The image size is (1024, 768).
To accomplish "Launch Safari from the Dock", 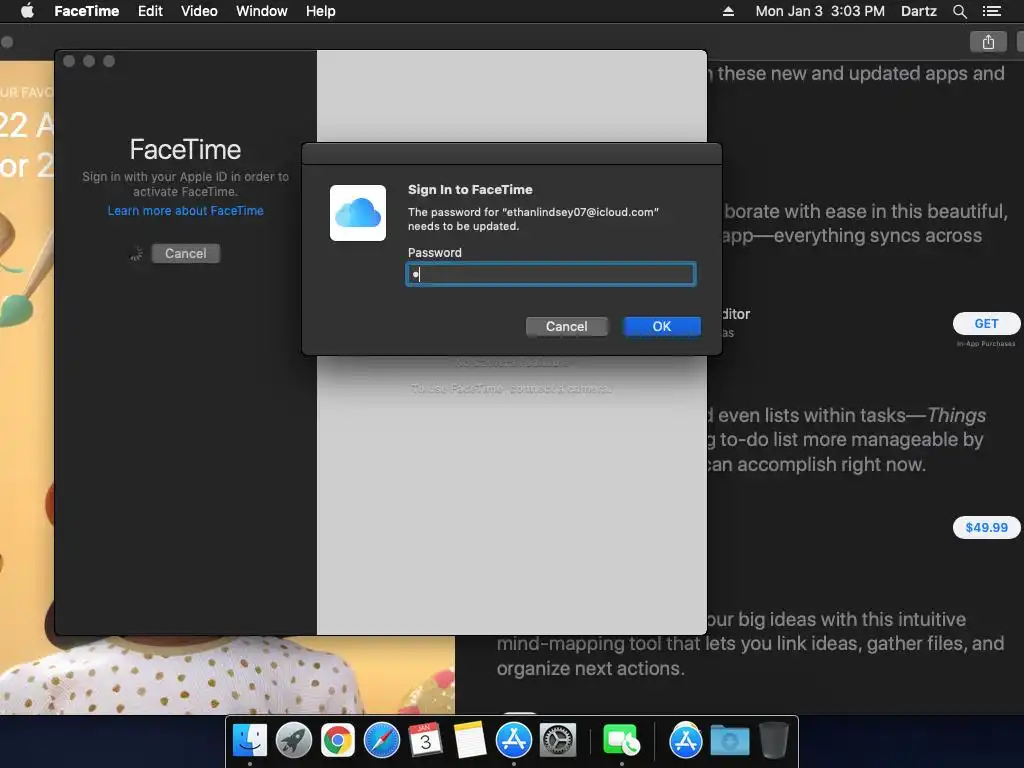I will tap(381, 740).
